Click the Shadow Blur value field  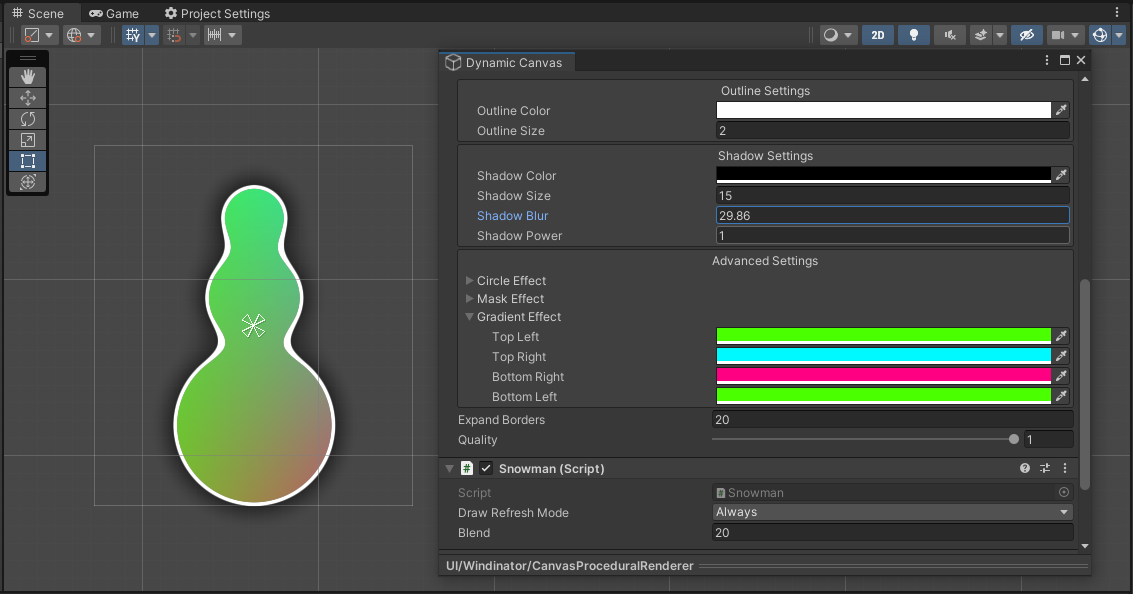pyautogui.click(x=892, y=215)
